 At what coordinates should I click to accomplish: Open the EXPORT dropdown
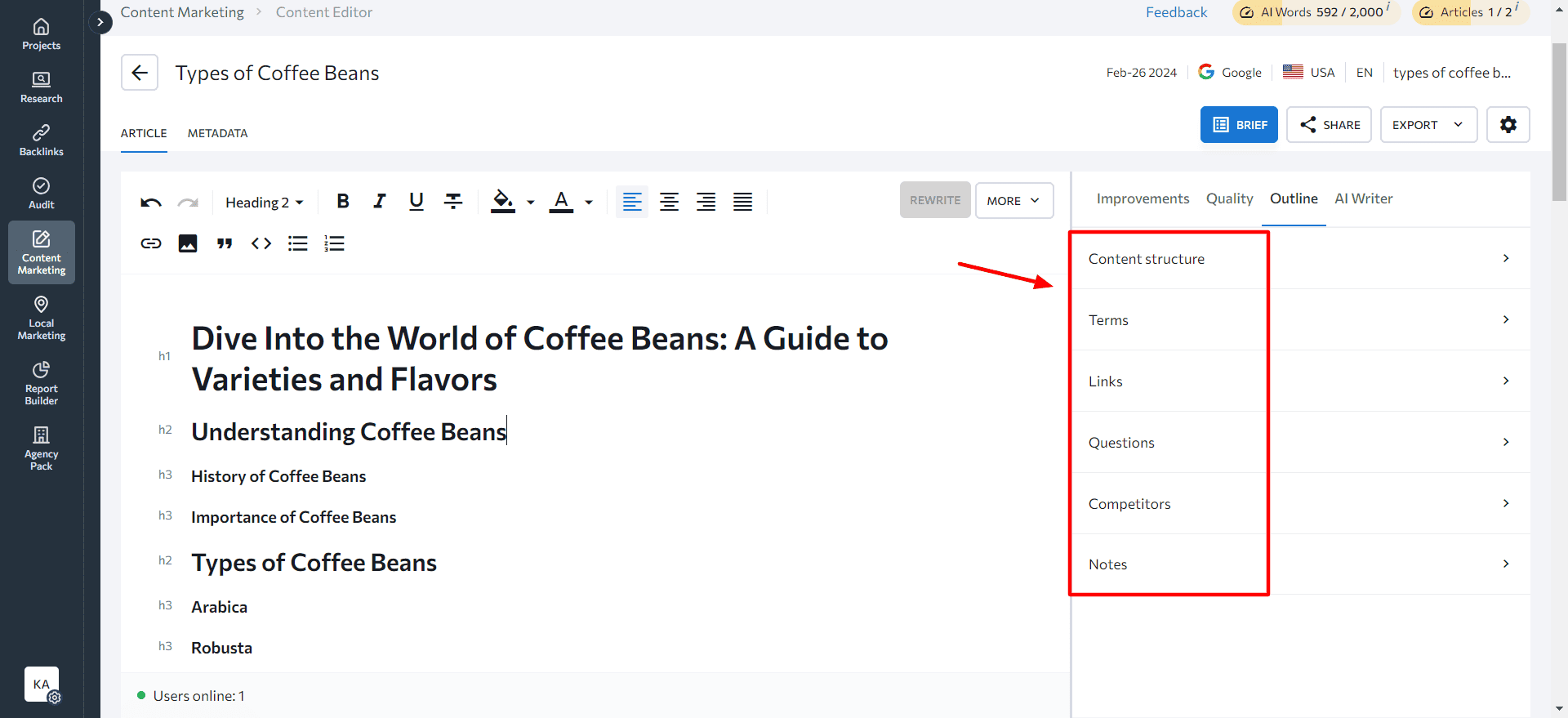[x=1428, y=125]
